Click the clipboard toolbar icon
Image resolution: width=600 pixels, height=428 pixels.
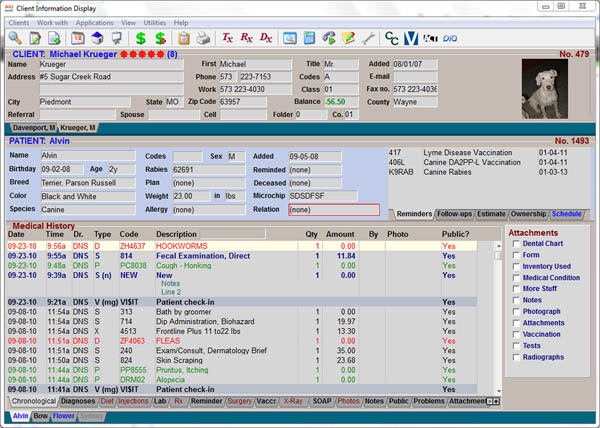coord(184,38)
